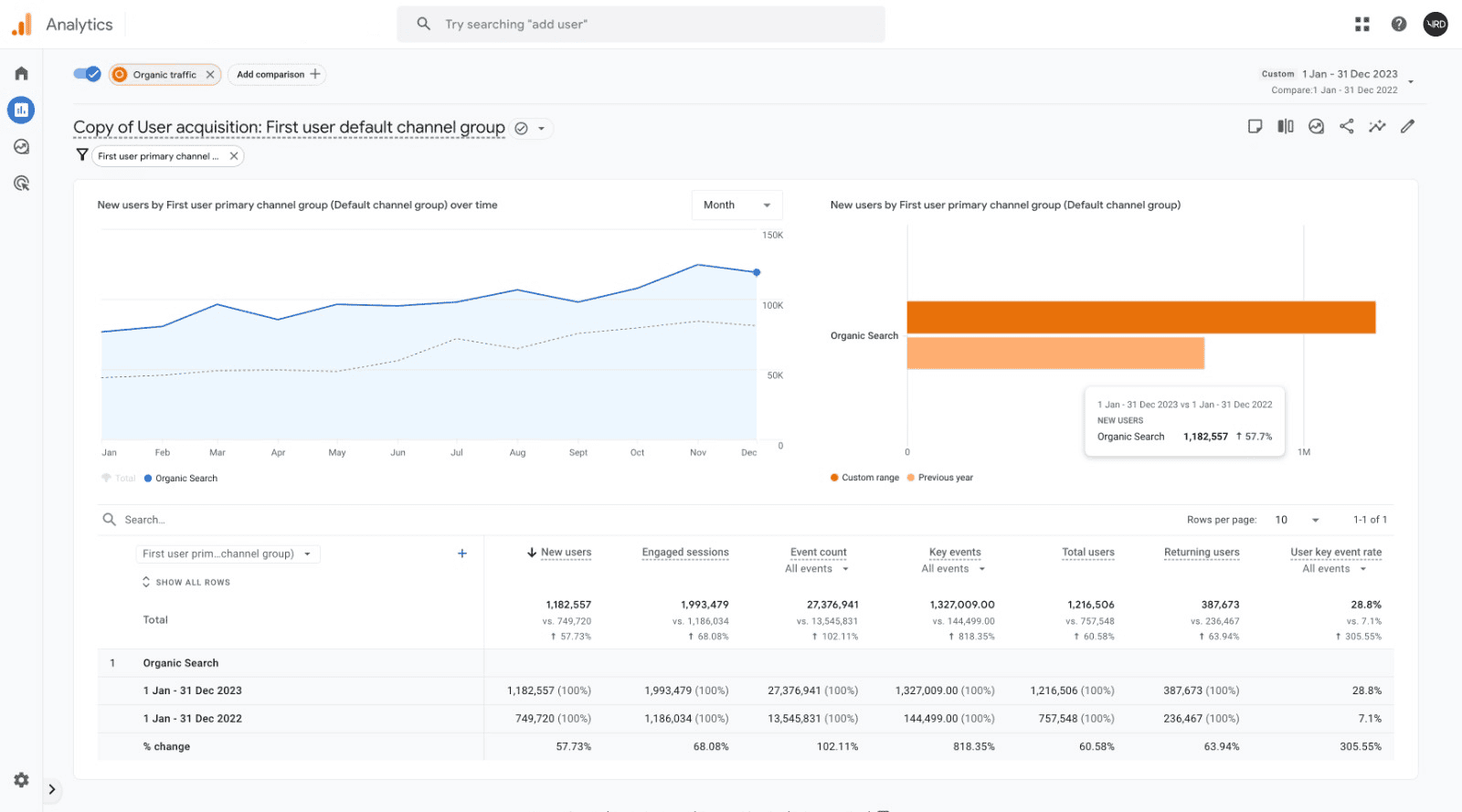1462x812 pixels.
Task: Toggle Organic Search line series legend
Action: coord(181,479)
